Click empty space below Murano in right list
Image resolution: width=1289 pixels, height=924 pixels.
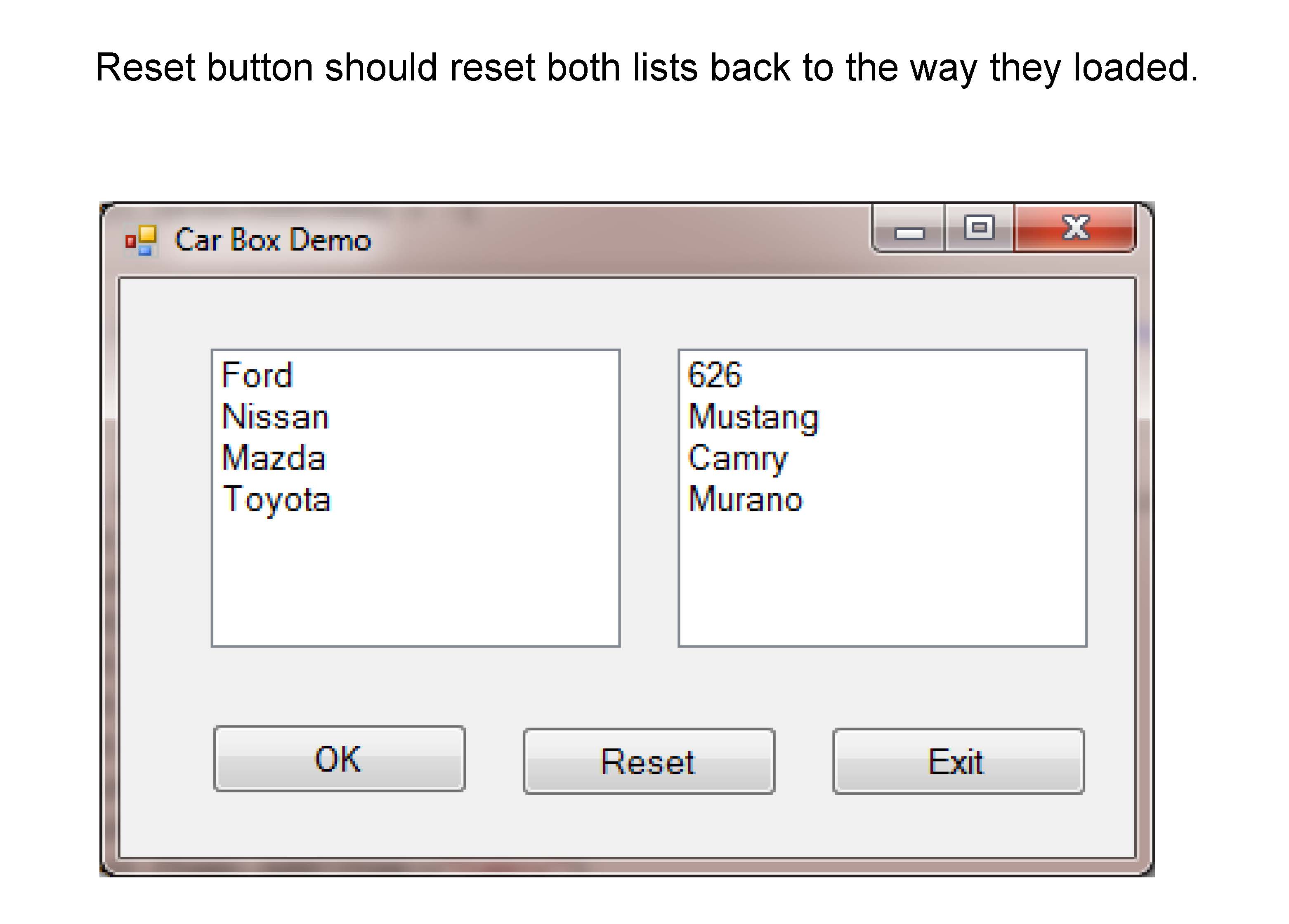[882, 580]
